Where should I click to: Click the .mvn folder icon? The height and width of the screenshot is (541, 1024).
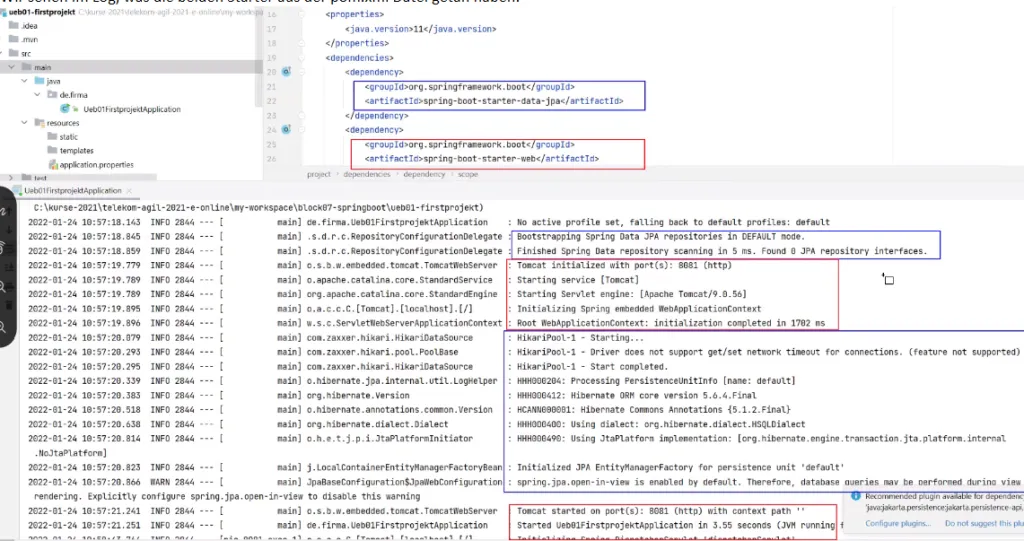pos(13,39)
